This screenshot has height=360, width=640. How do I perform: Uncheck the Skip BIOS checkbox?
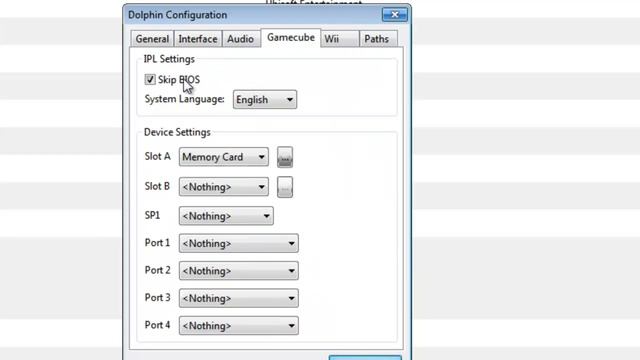[150, 79]
